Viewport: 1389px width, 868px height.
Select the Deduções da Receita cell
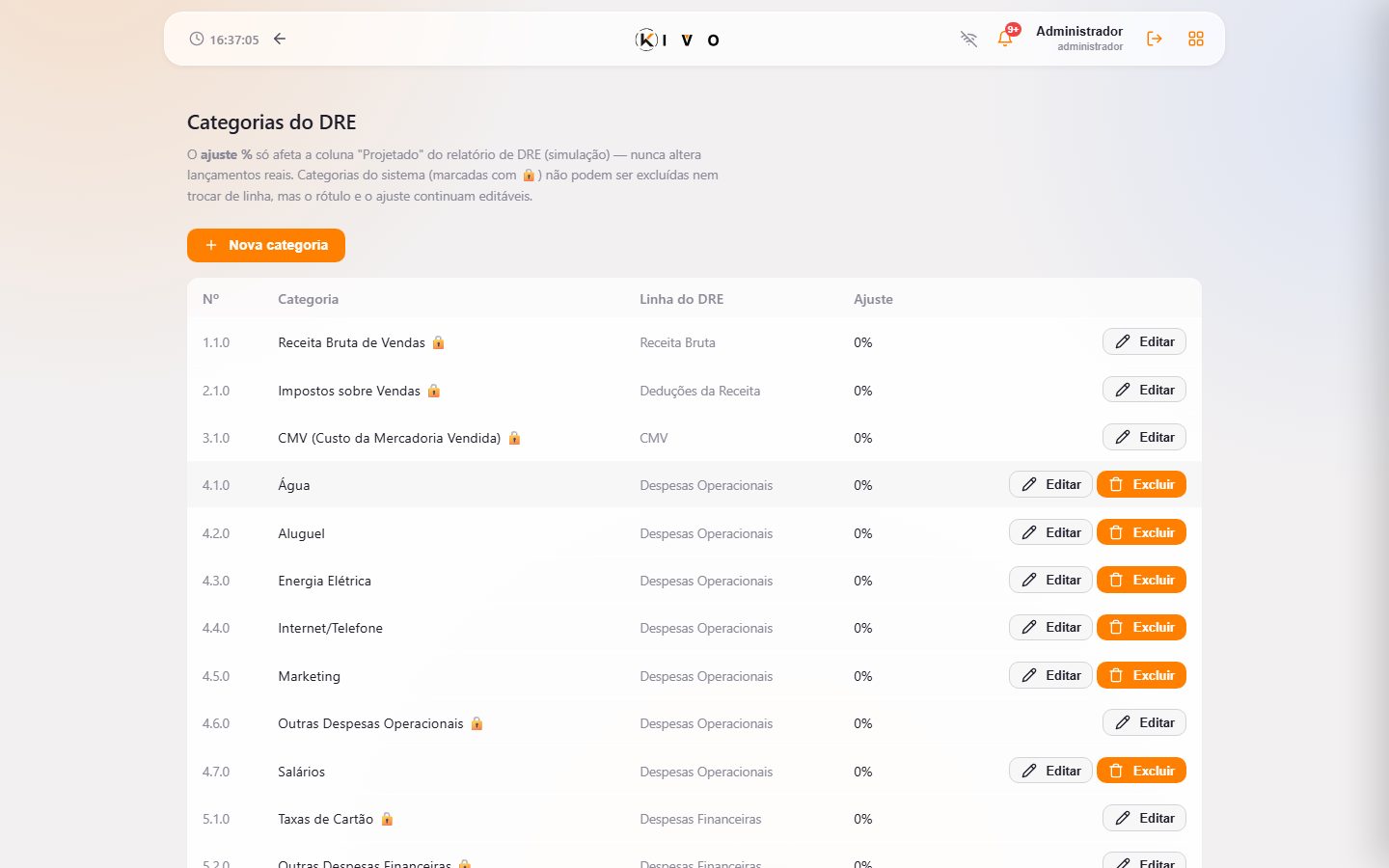point(699,391)
